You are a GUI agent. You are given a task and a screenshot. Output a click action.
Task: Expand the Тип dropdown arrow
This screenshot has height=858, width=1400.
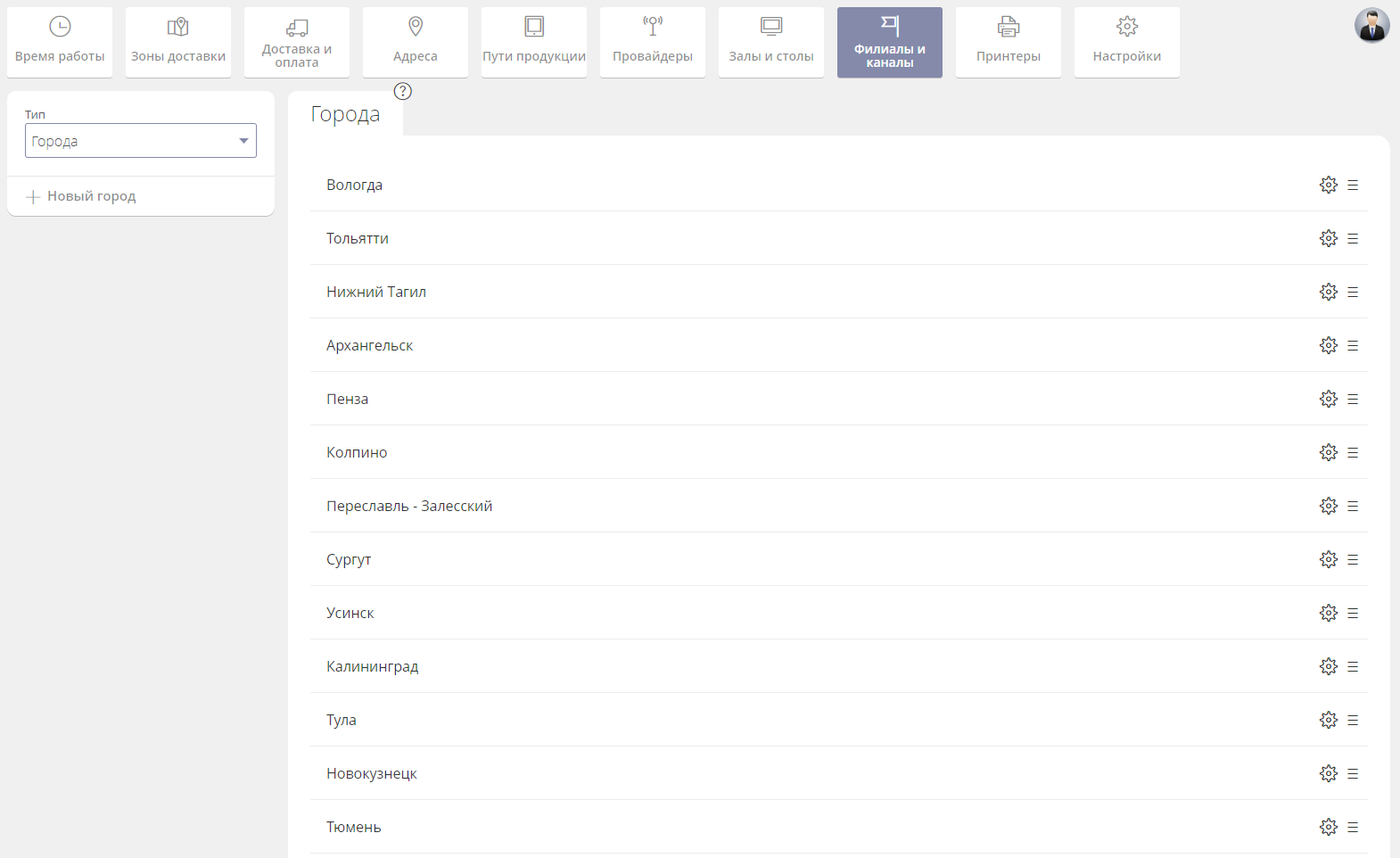243,141
